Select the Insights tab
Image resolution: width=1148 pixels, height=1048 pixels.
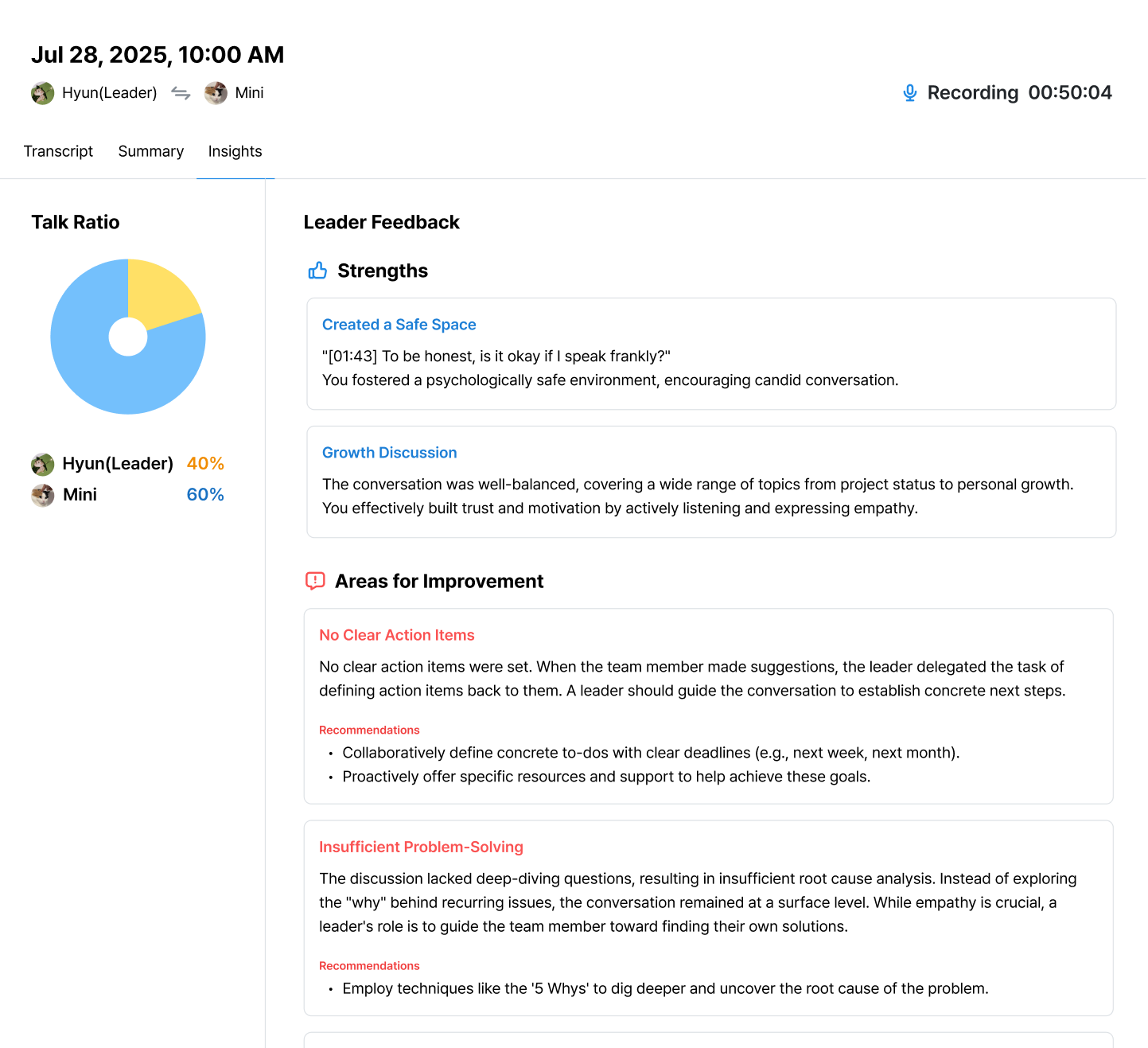click(x=235, y=151)
